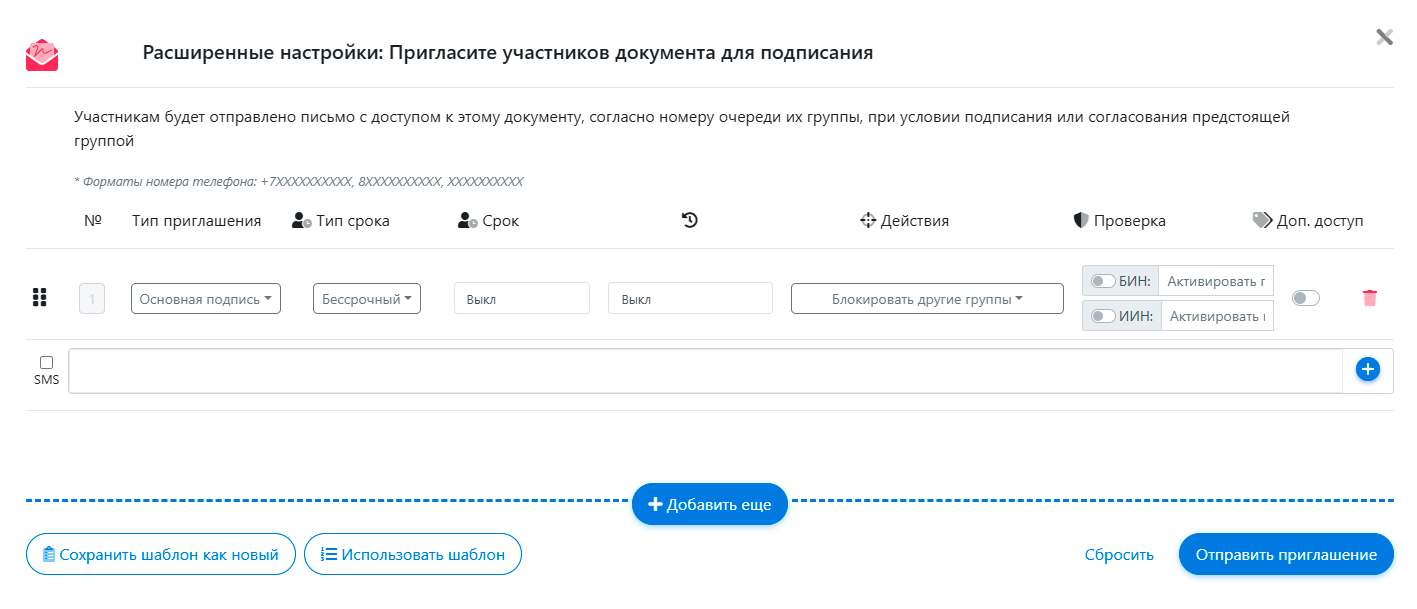Open Блокировать другие группы dropdown
The height and width of the screenshot is (609, 1417).
926,299
